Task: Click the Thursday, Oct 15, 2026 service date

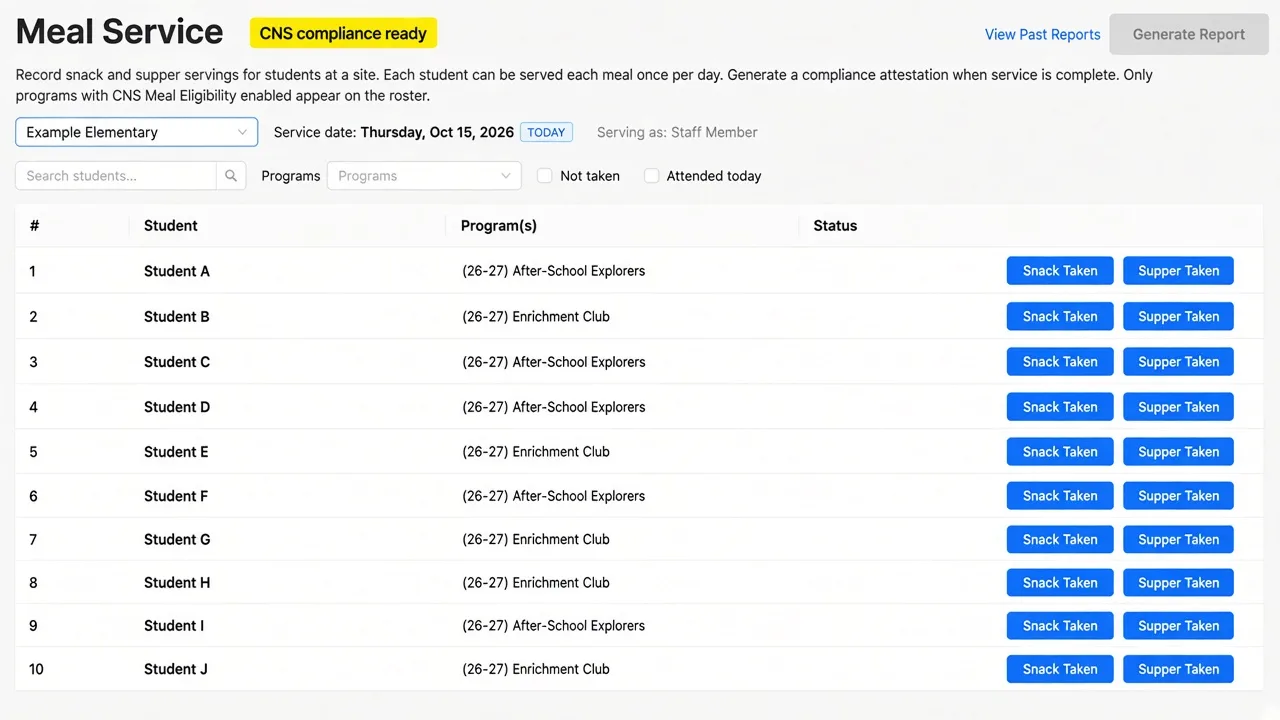Action: (437, 132)
